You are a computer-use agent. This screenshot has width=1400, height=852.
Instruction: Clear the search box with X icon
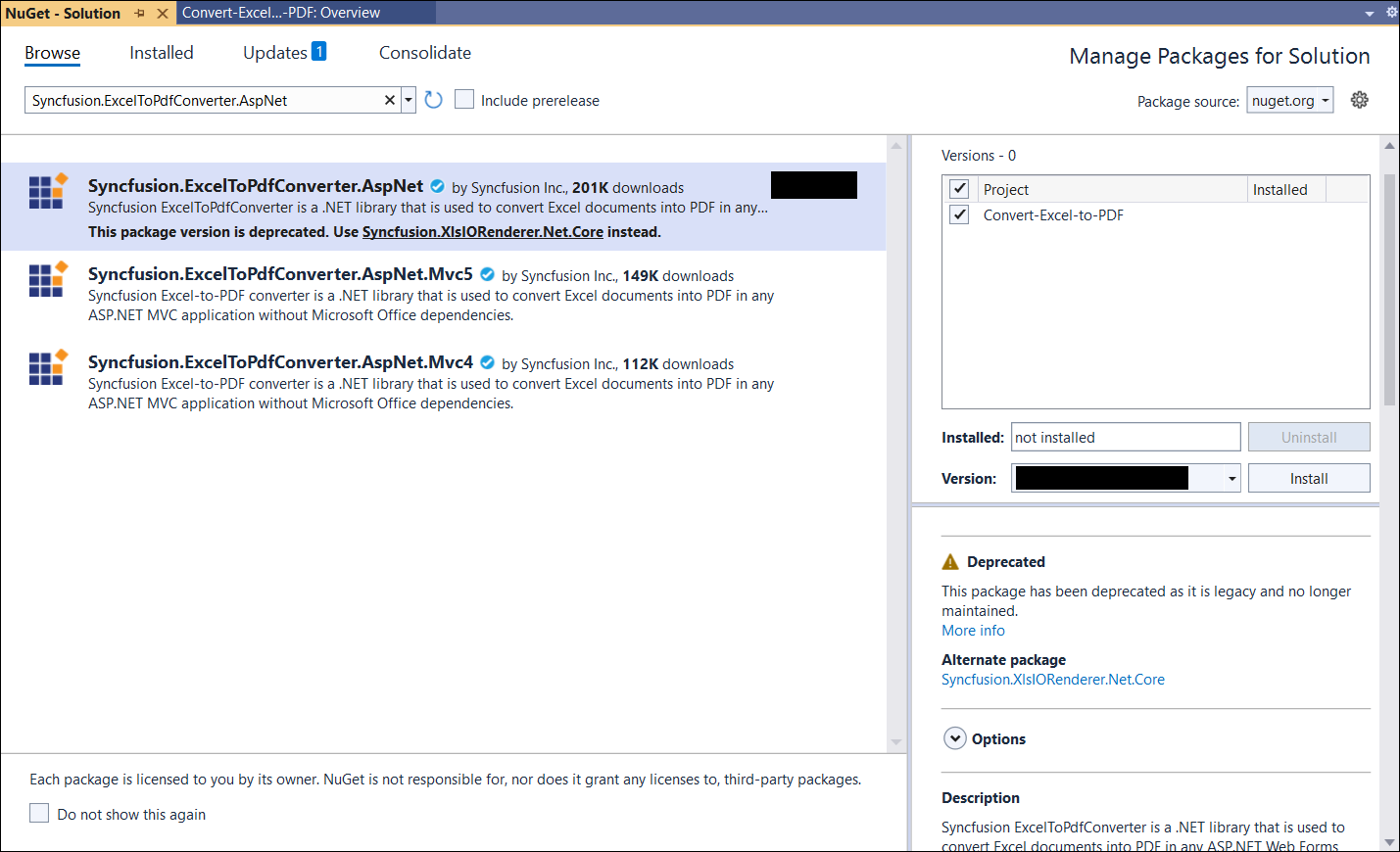tap(390, 100)
